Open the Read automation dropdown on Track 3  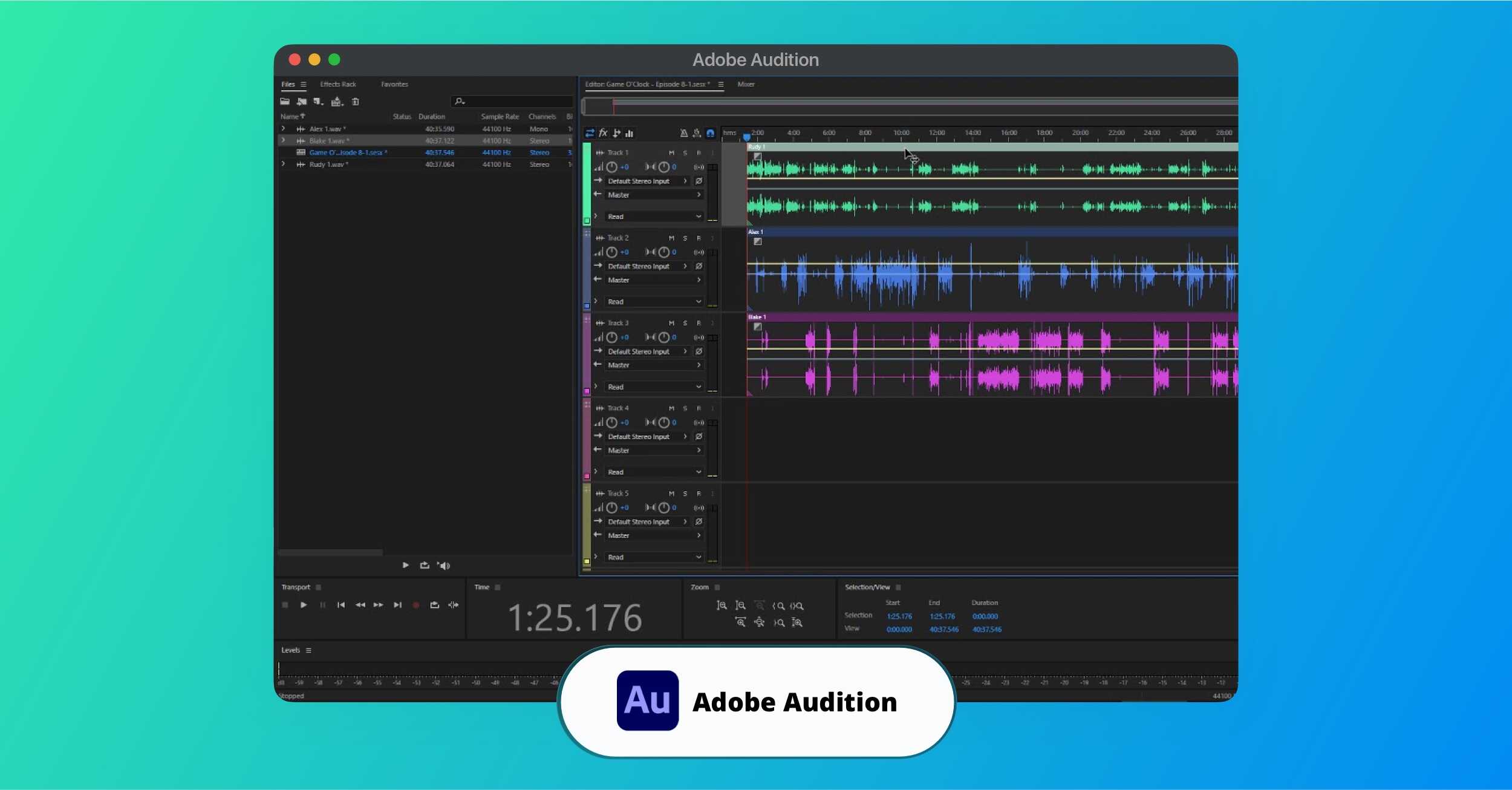(x=654, y=387)
